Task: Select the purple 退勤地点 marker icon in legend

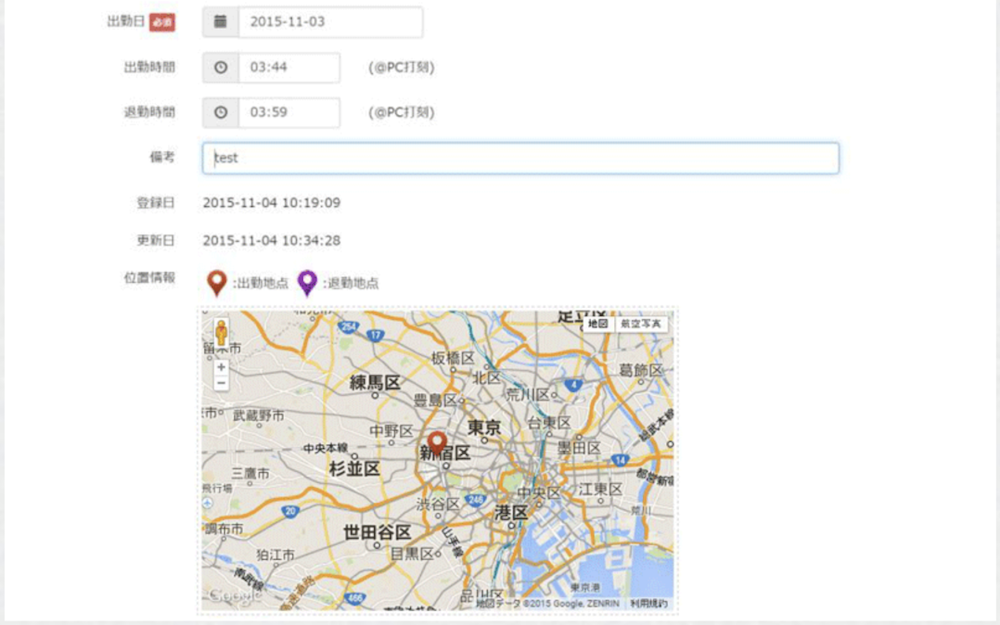Action: [306, 281]
